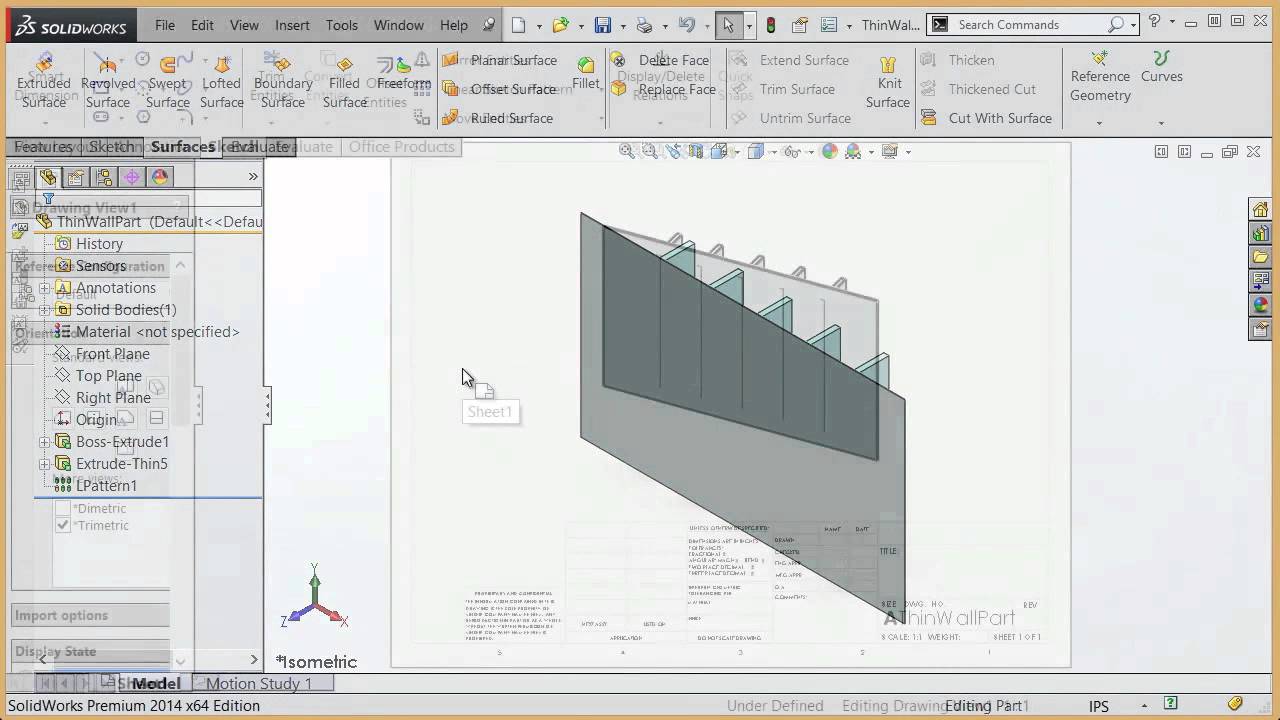Click the Offset Surface command

click(500, 89)
